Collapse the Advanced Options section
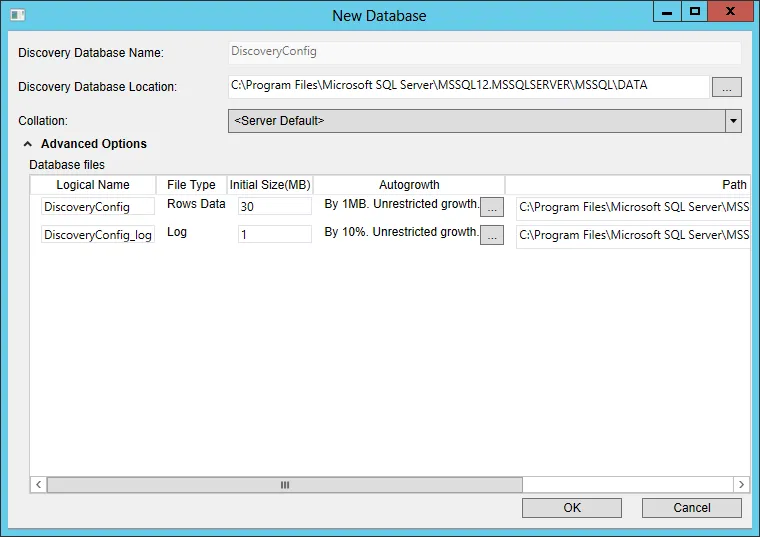 [x=28, y=144]
